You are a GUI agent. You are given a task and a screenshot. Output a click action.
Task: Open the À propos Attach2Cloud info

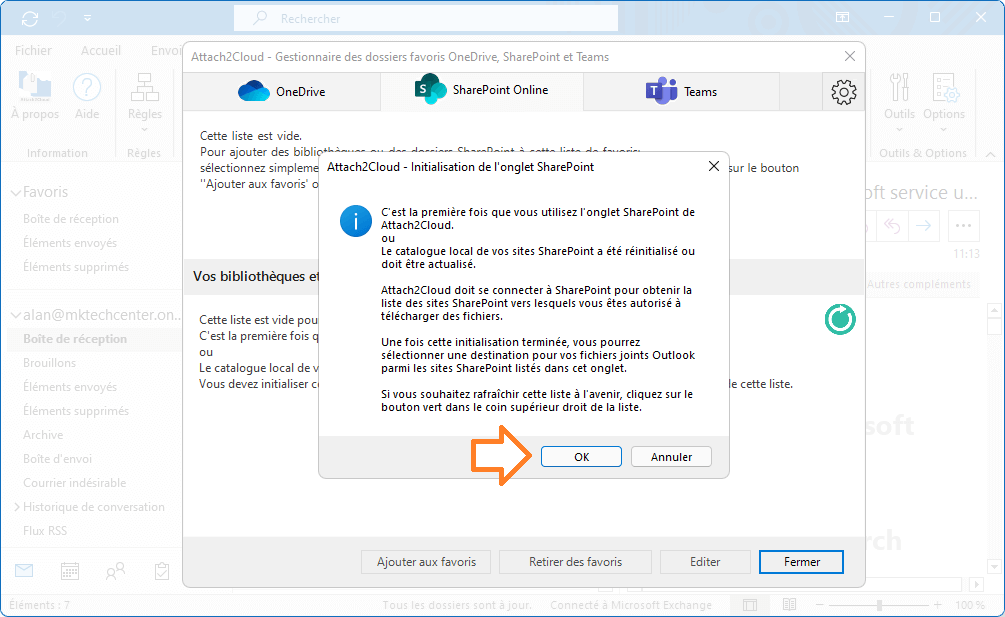[35, 95]
